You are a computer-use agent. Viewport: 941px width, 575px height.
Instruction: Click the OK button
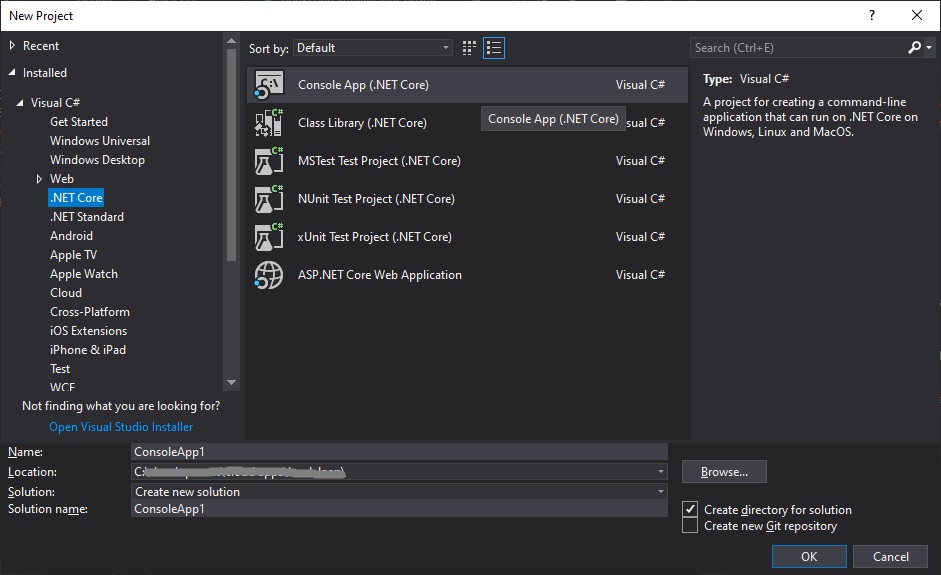point(809,556)
